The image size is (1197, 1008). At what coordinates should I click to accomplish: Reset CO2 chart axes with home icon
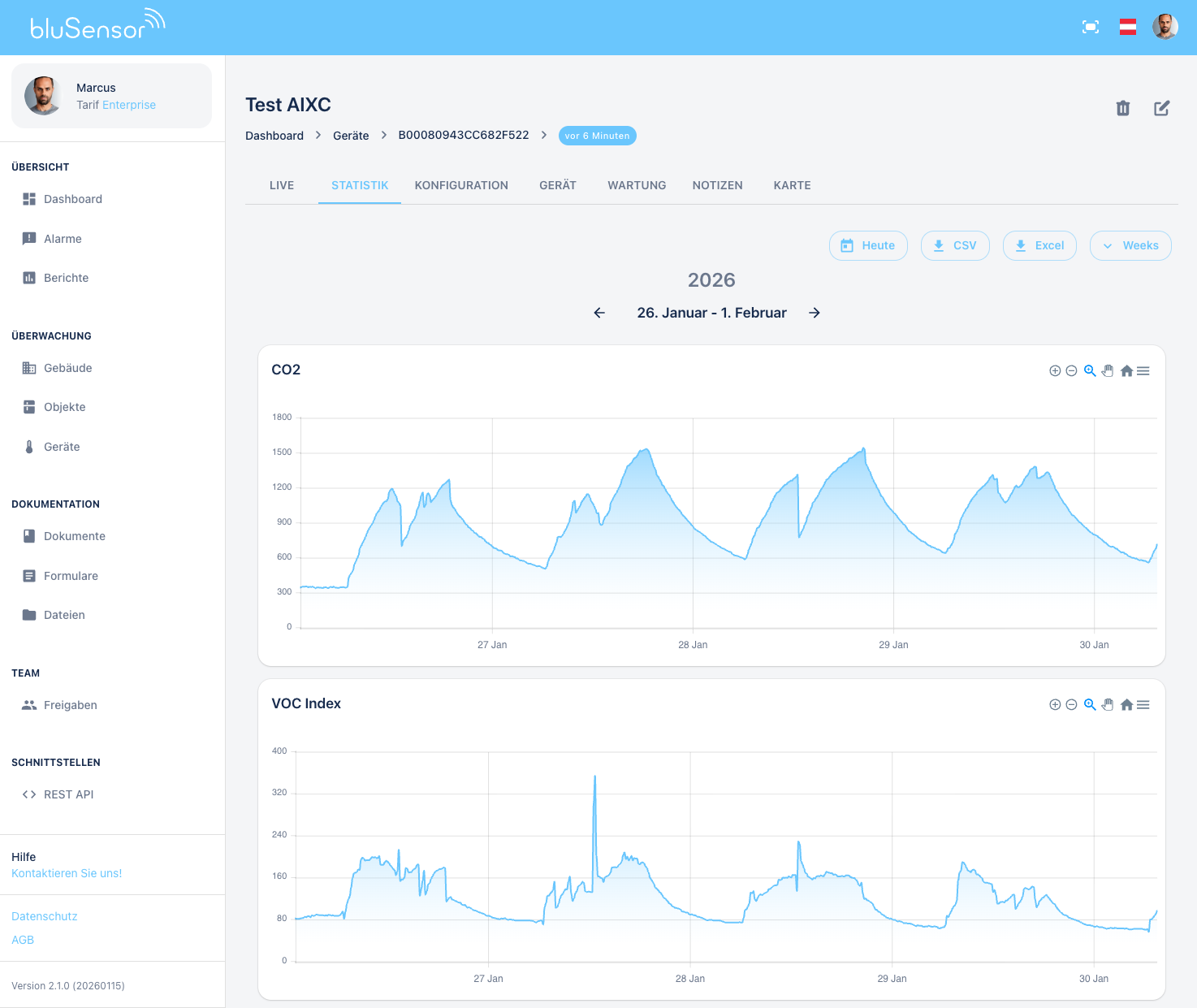(x=1126, y=370)
